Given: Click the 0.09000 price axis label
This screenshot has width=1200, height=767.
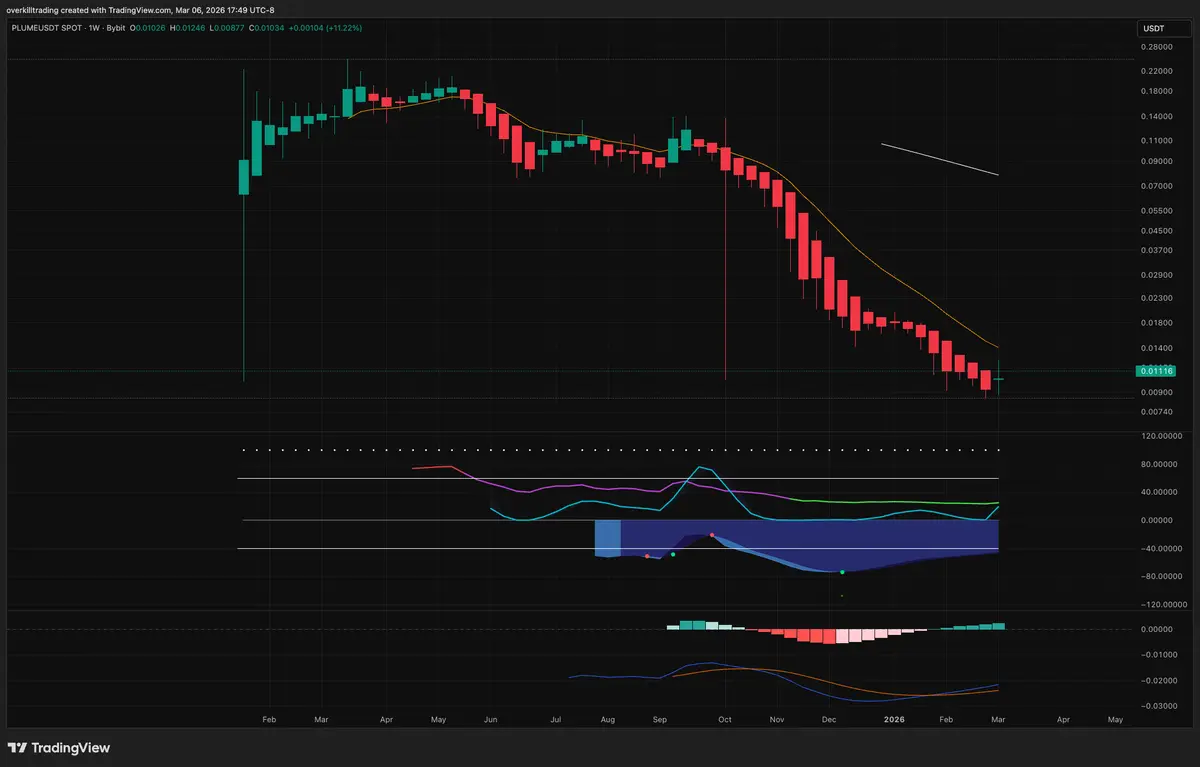Looking at the screenshot, I should point(1157,161).
